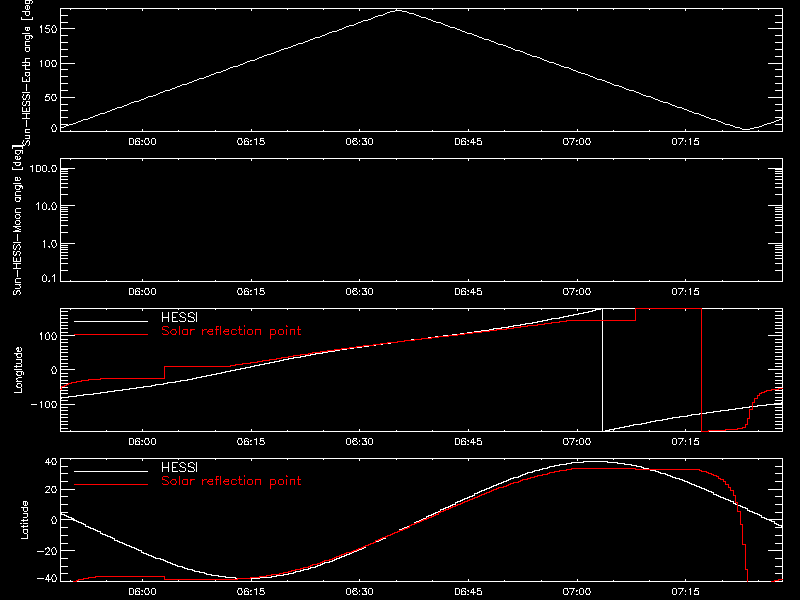Image resolution: width=800 pixels, height=600 pixels.
Task: Click the 100 tick on Earth angle axis
Action: click(x=48, y=64)
